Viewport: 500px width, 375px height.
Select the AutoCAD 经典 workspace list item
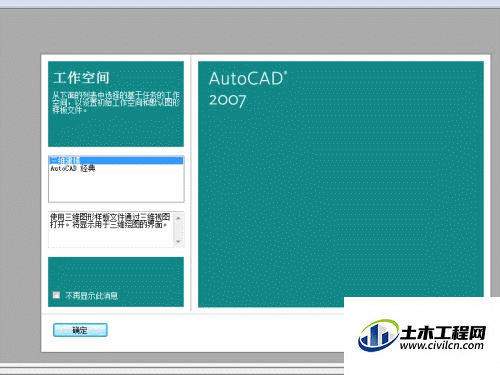pyautogui.click(x=116, y=168)
